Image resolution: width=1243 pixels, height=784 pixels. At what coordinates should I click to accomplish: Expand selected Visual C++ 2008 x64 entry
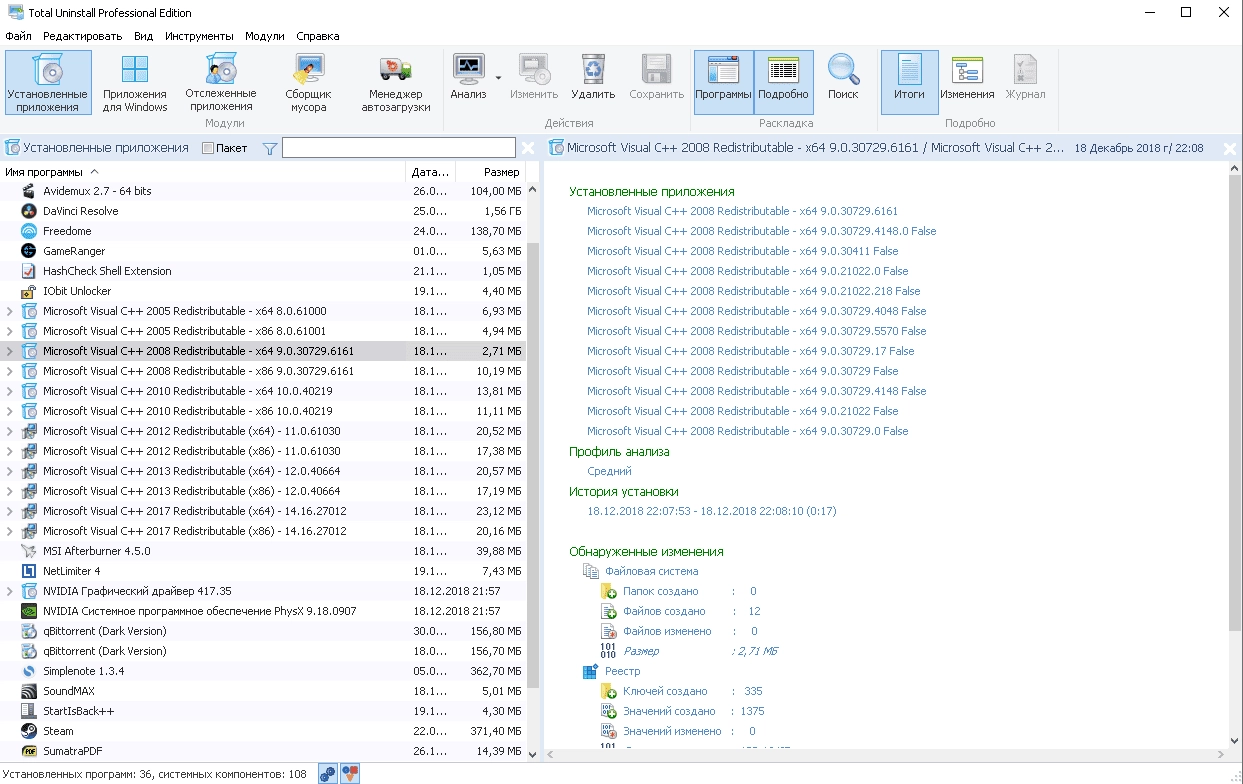pos(10,351)
